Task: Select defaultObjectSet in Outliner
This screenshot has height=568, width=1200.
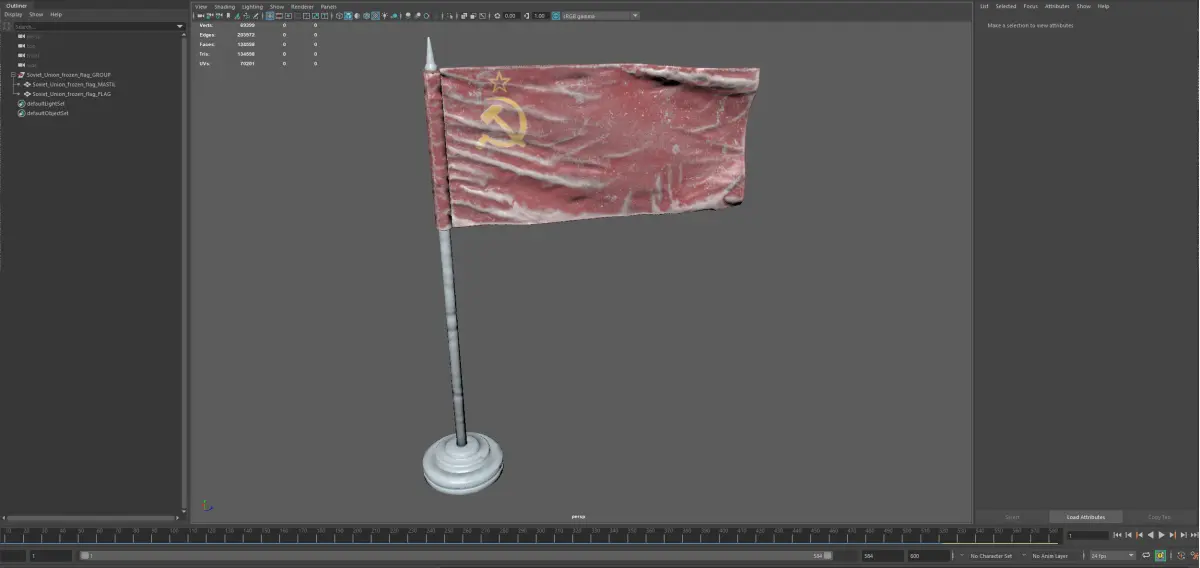Action: pos(48,113)
